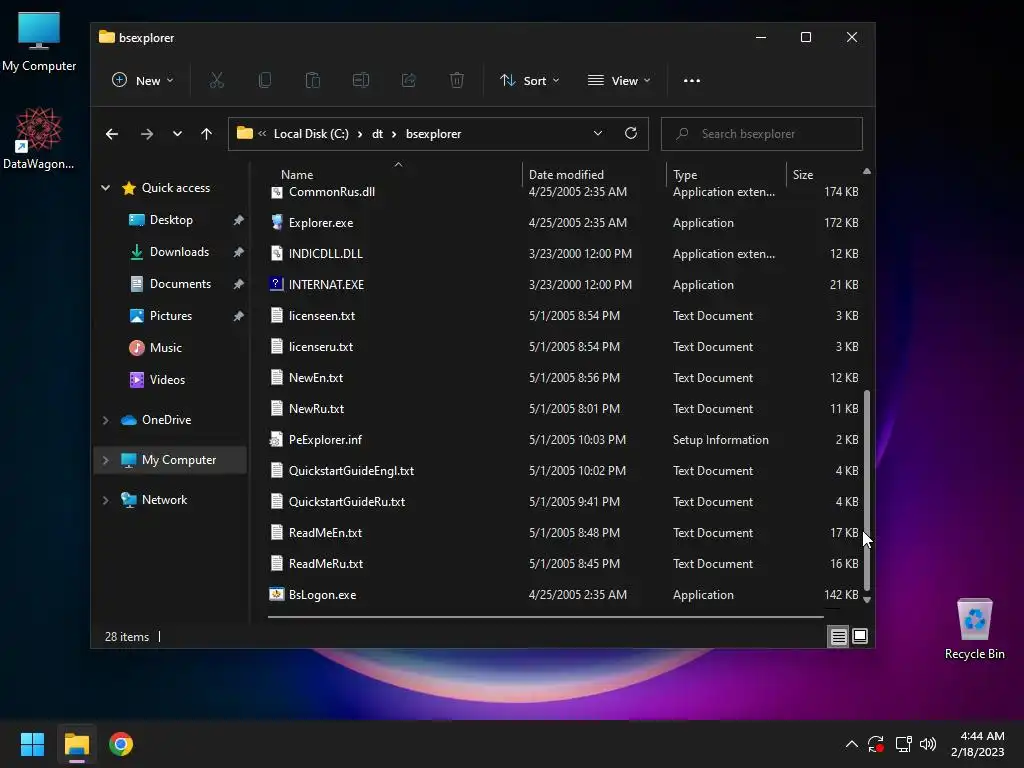Open the Recycle Bin on desktop

[x=974, y=630]
